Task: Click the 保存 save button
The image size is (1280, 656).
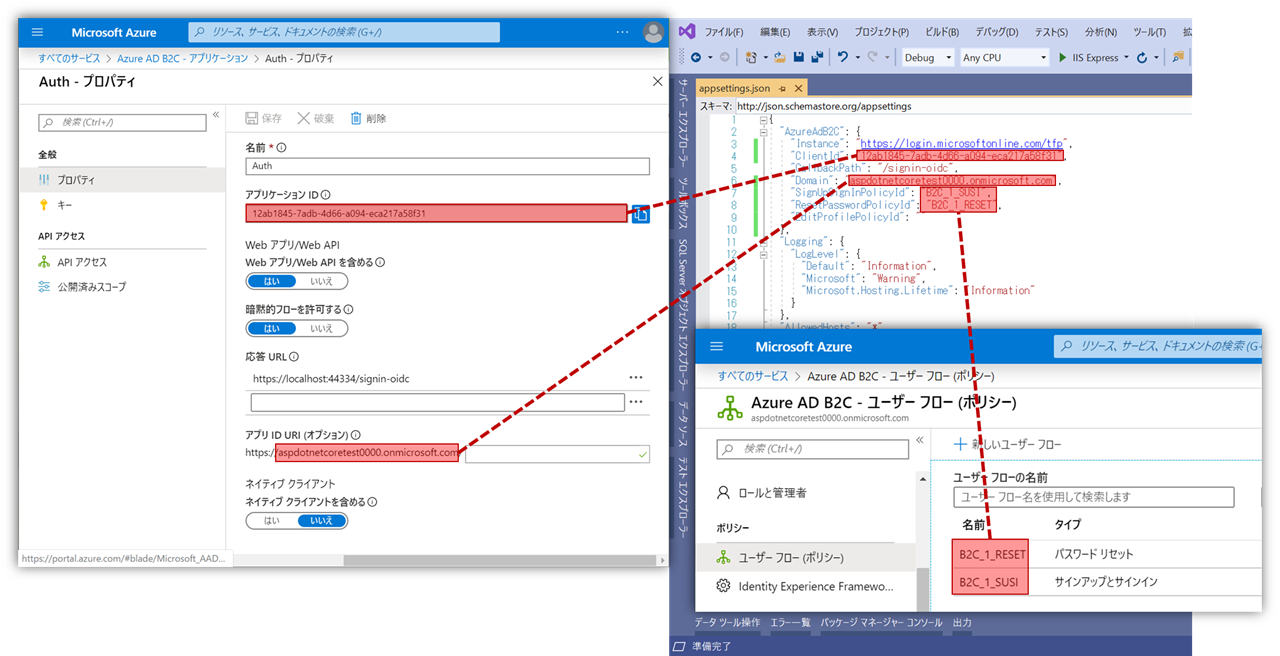Action: coord(264,118)
